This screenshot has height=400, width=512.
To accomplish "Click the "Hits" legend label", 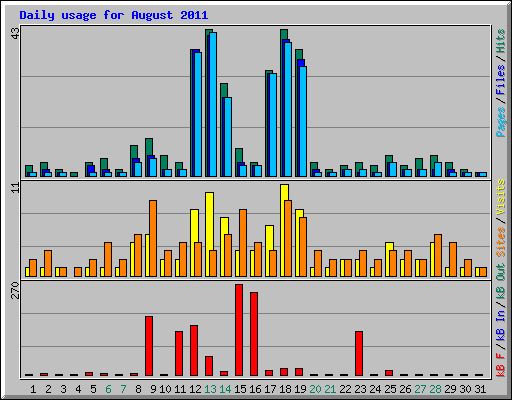I will (500, 41).
